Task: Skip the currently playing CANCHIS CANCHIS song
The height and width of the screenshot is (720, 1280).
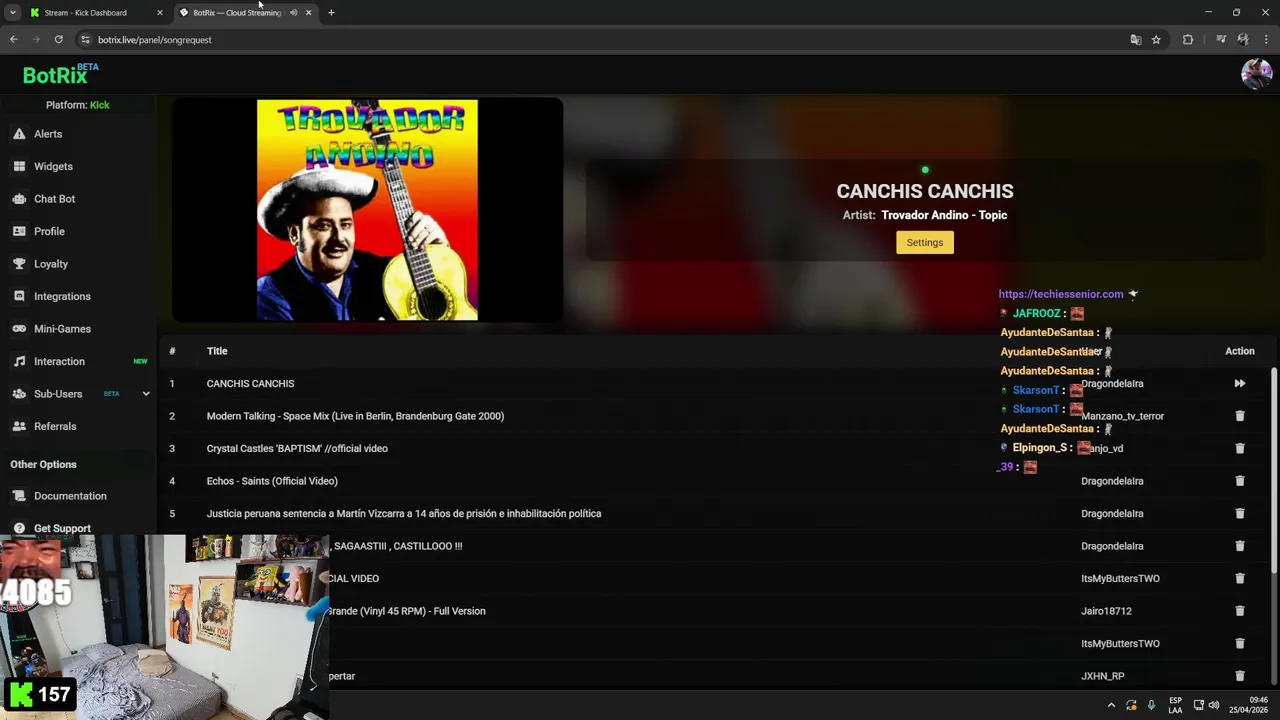Action: [1240, 384]
